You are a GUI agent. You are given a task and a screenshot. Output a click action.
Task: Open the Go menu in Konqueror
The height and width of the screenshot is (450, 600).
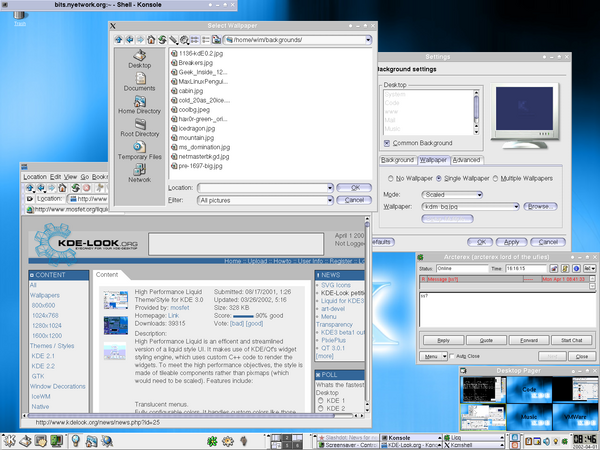[84, 176]
